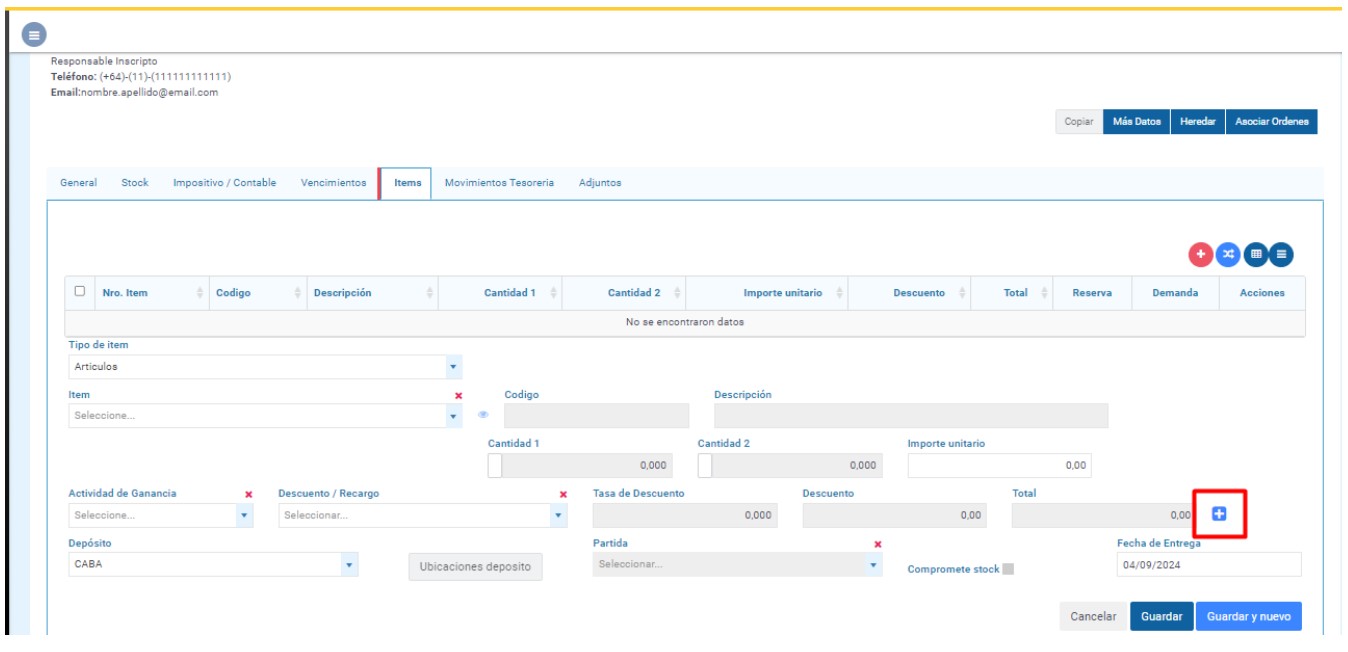This screenshot has width=1348, height=652.
Task: Switch to the Movimientos Tesoreria tab
Action: [499, 183]
